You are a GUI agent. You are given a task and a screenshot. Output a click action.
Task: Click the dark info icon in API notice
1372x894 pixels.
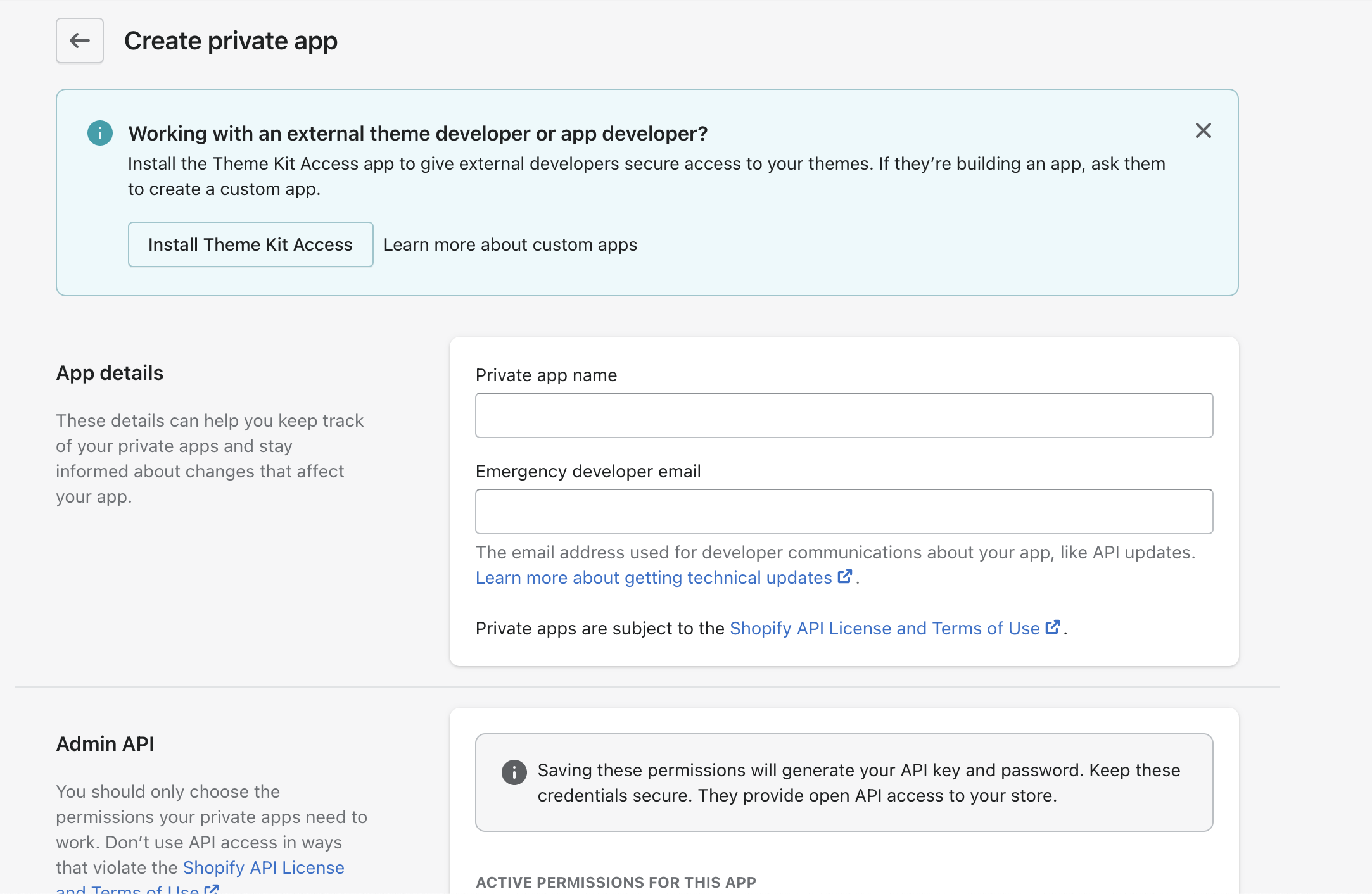514,772
